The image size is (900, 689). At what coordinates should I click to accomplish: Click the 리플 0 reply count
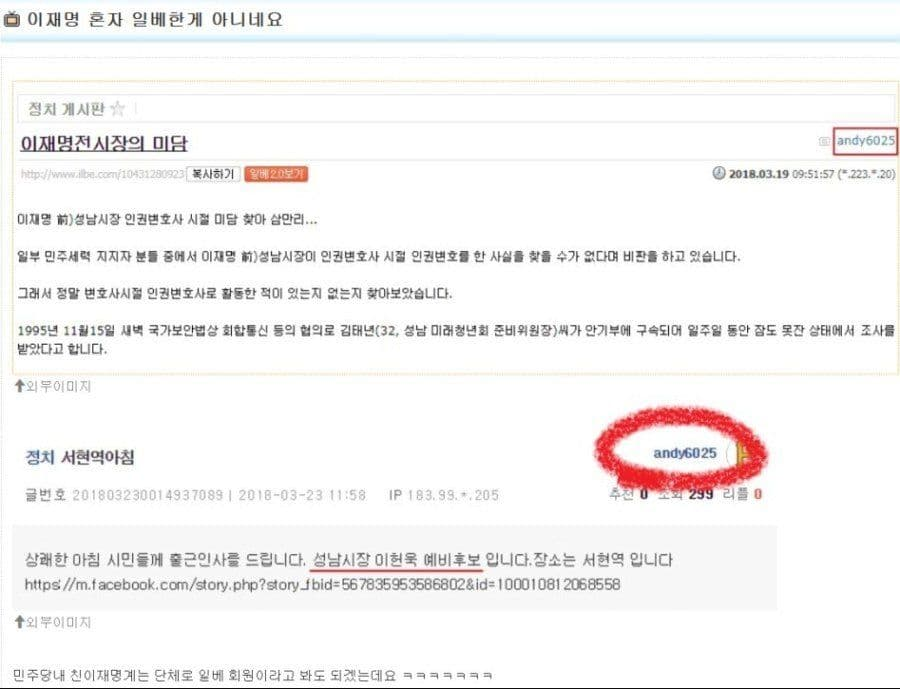[742, 494]
